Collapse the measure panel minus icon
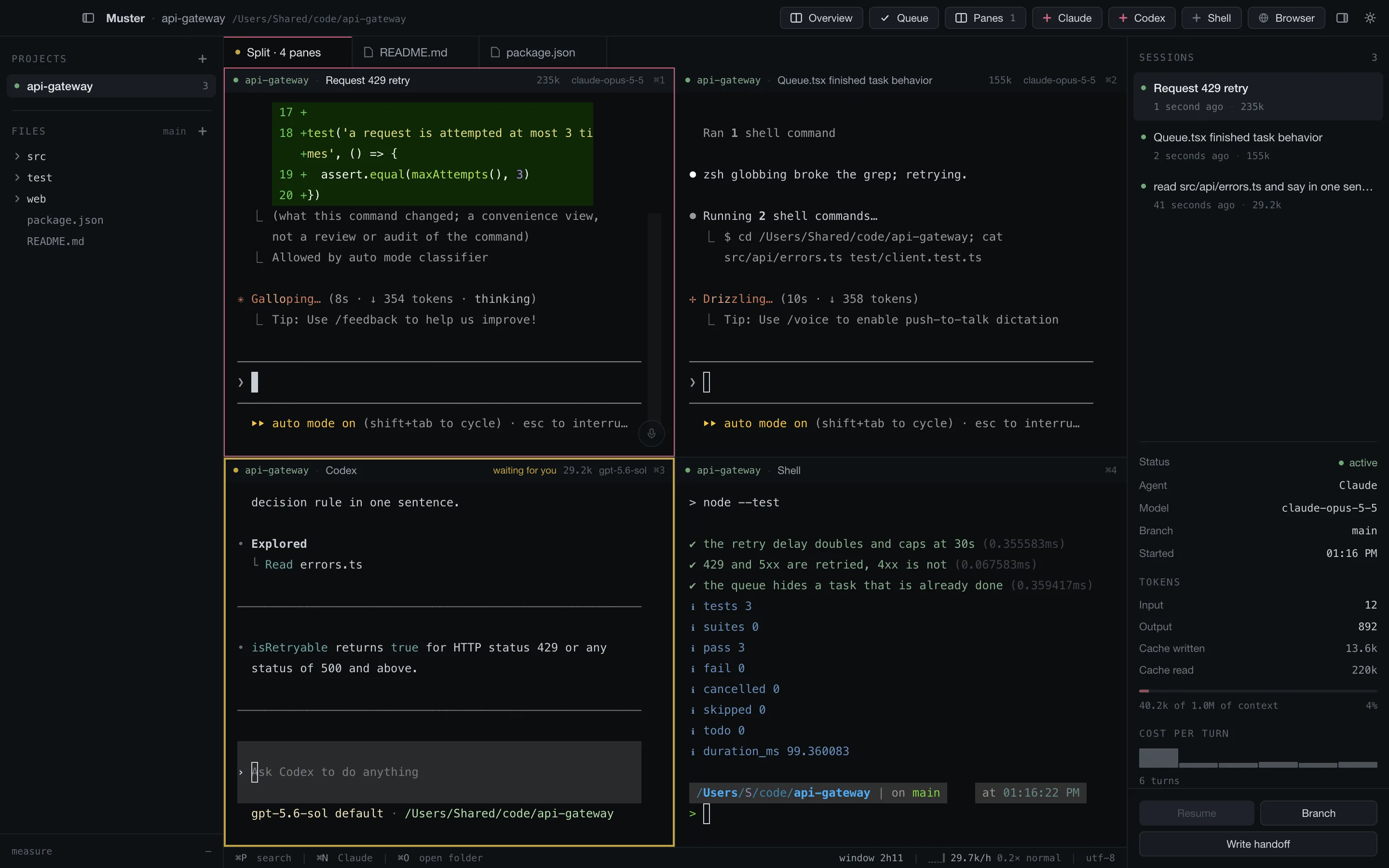This screenshot has width=1389, height=868. 208,851
